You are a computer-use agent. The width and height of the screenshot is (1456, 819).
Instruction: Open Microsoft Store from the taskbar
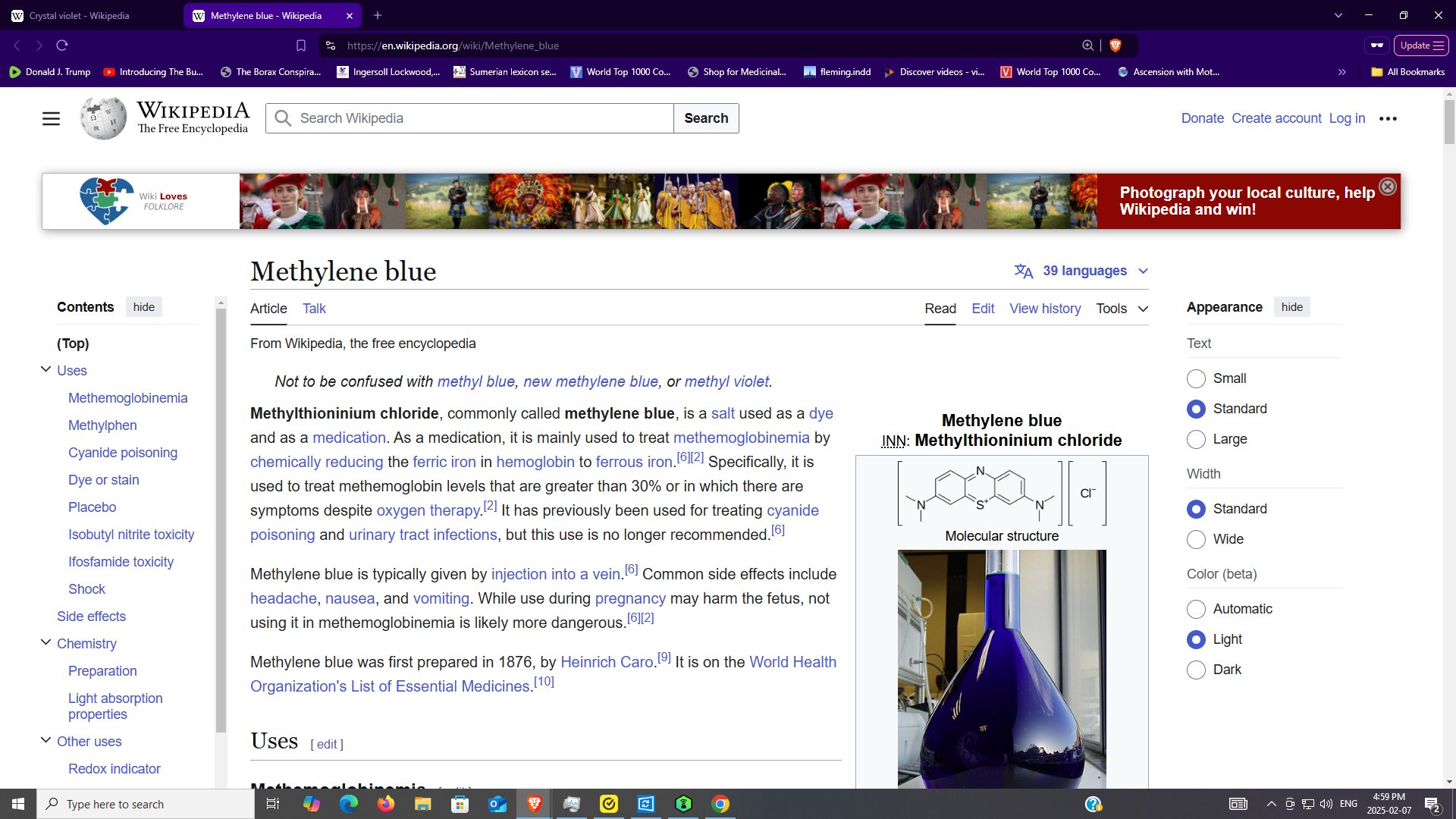point(460,804)
